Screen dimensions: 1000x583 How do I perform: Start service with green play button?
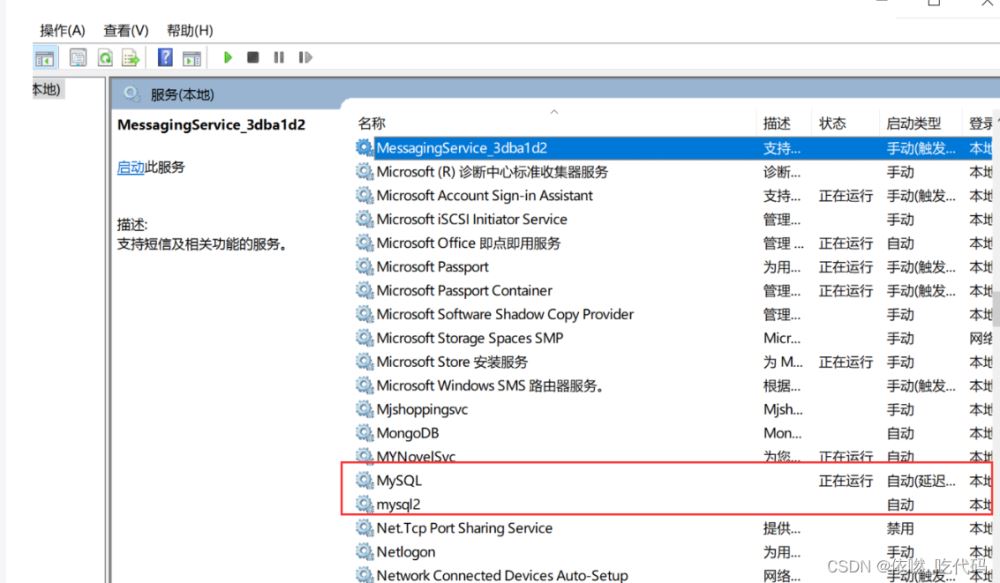[x=228, y=57]
